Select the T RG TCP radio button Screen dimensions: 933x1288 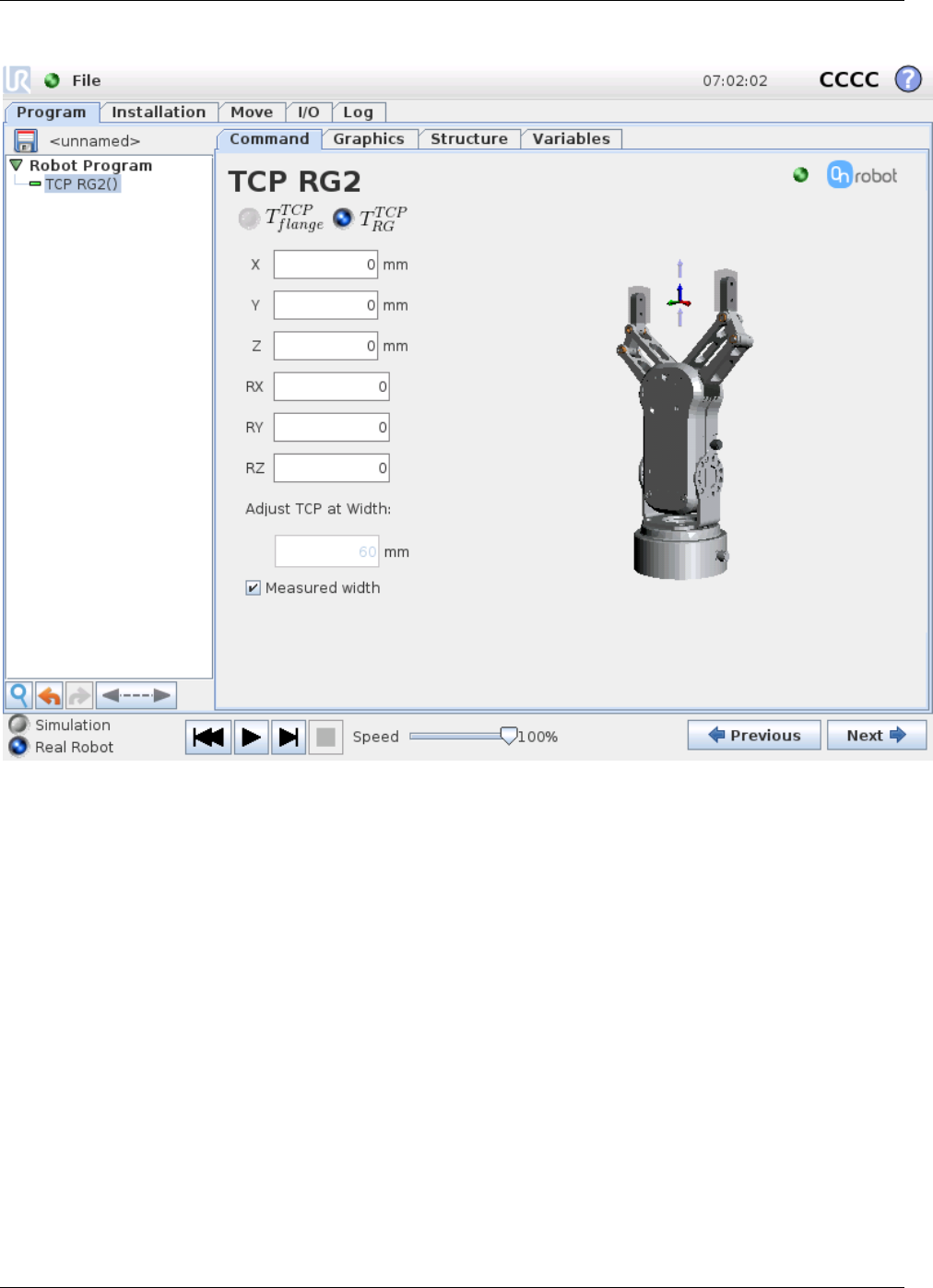pos(343,219)
